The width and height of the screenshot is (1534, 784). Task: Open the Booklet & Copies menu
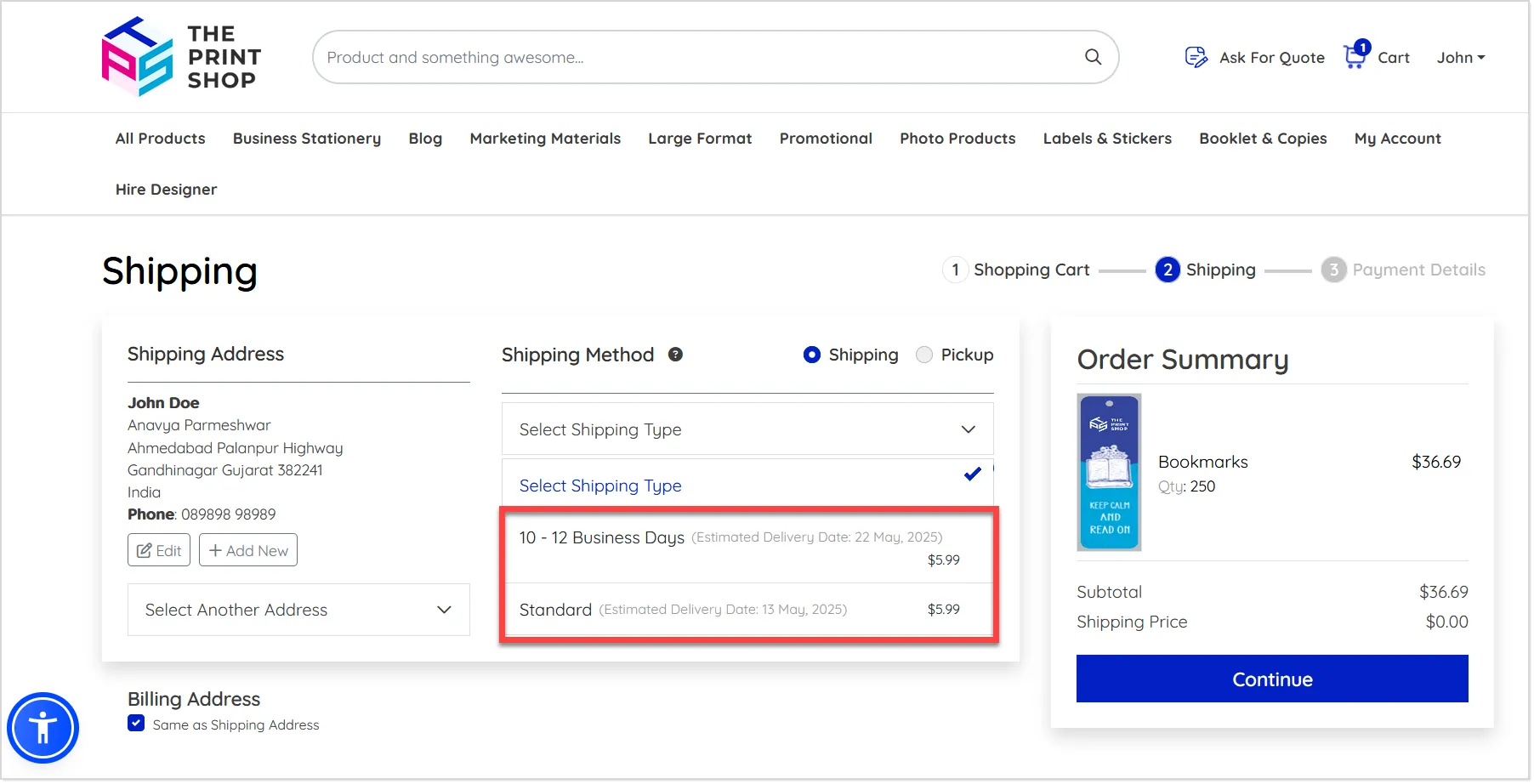pyautogui.click(x=1263, y=139)
